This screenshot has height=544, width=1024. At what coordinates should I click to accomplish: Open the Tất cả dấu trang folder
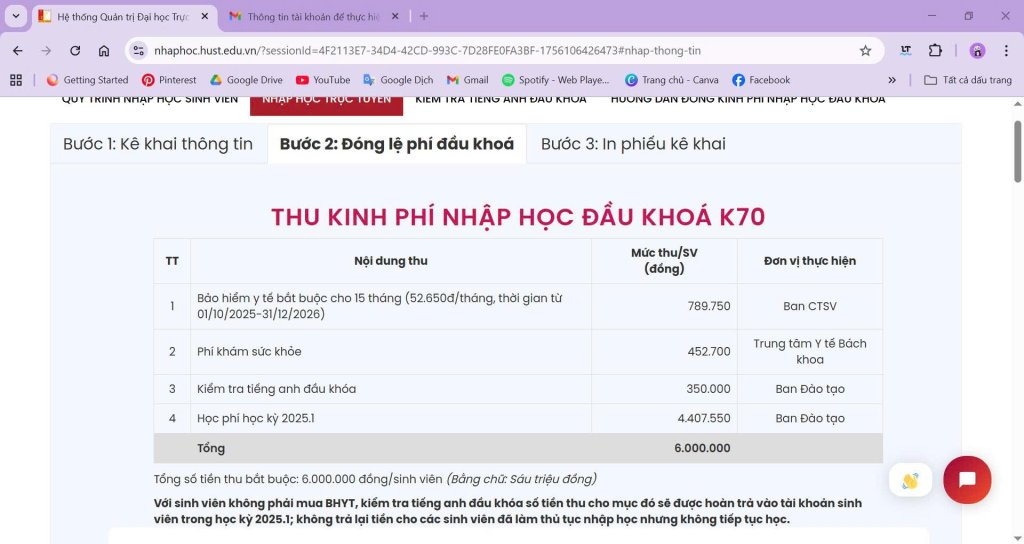point(968,80)
